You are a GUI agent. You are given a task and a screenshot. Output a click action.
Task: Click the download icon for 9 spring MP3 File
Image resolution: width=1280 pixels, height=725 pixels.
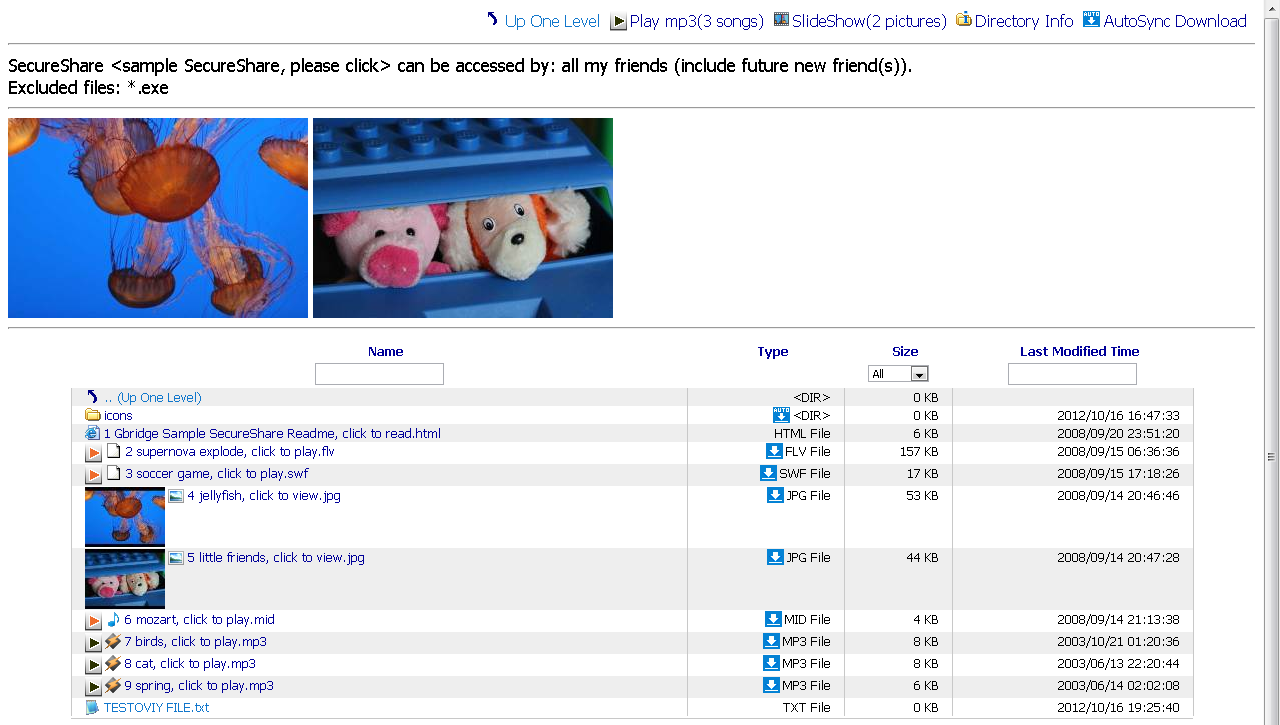[771, 685]
